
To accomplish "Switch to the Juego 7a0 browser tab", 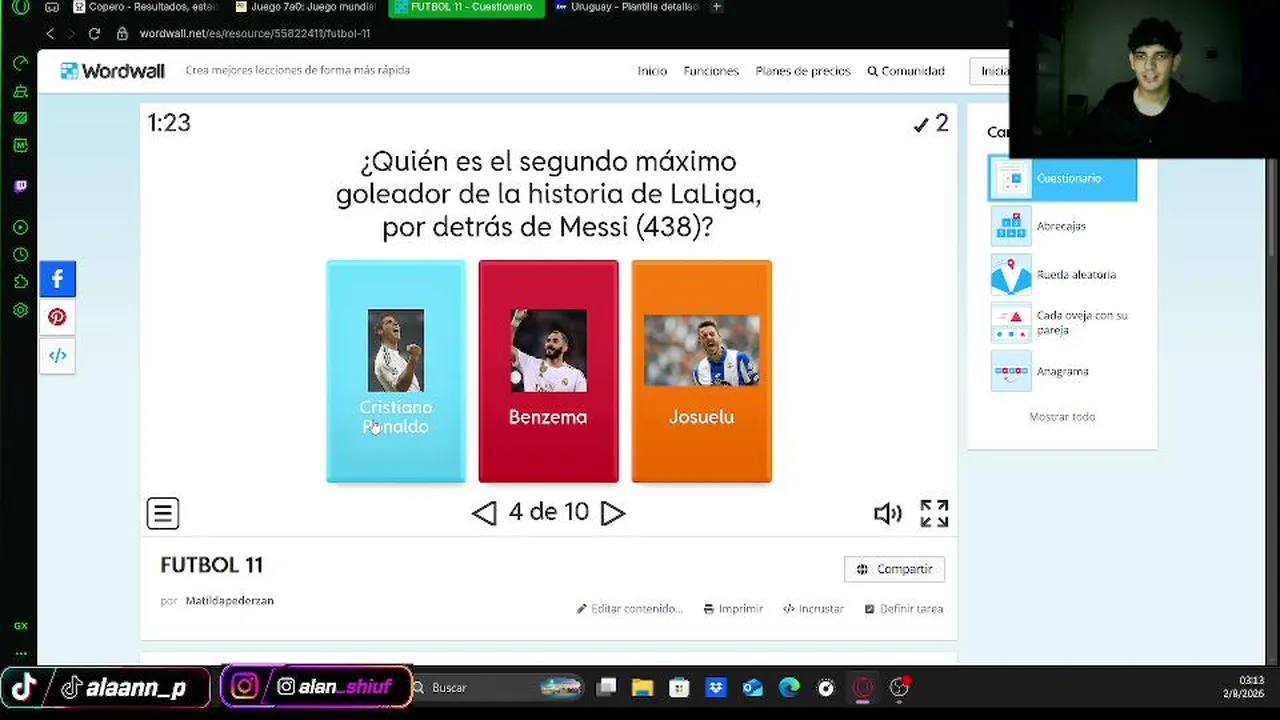I will pos(306,7).
